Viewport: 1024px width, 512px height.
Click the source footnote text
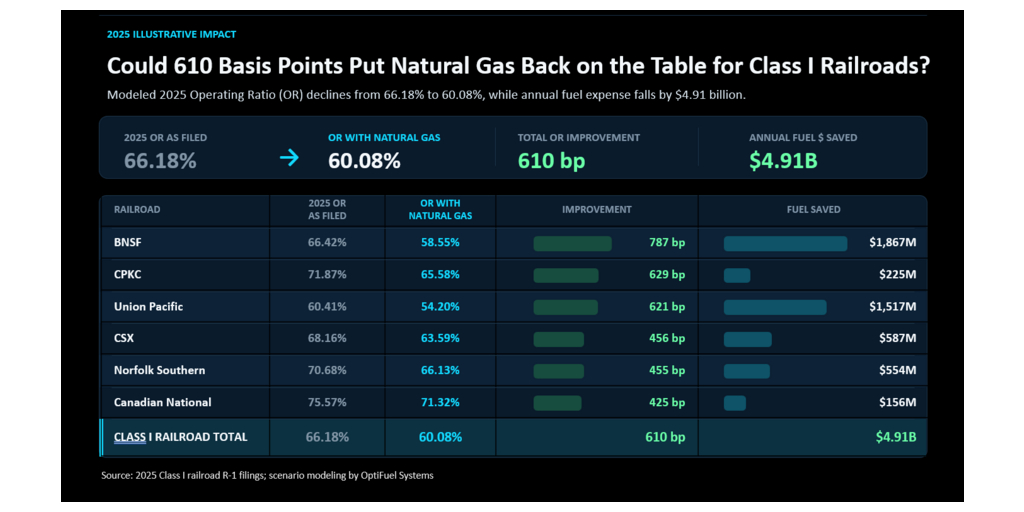click(x=267, y=475)
